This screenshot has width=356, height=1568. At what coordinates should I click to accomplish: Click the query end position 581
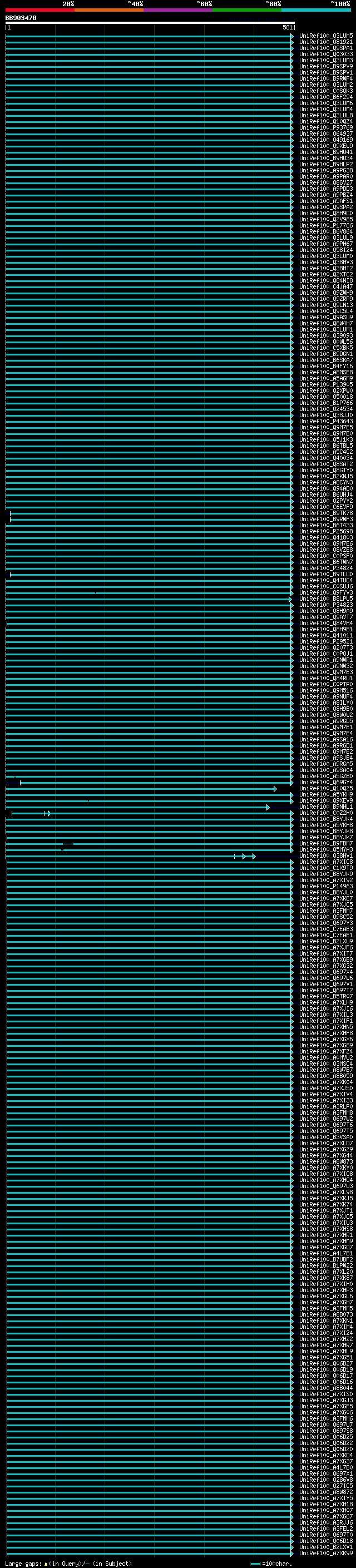tap(288, 28)
